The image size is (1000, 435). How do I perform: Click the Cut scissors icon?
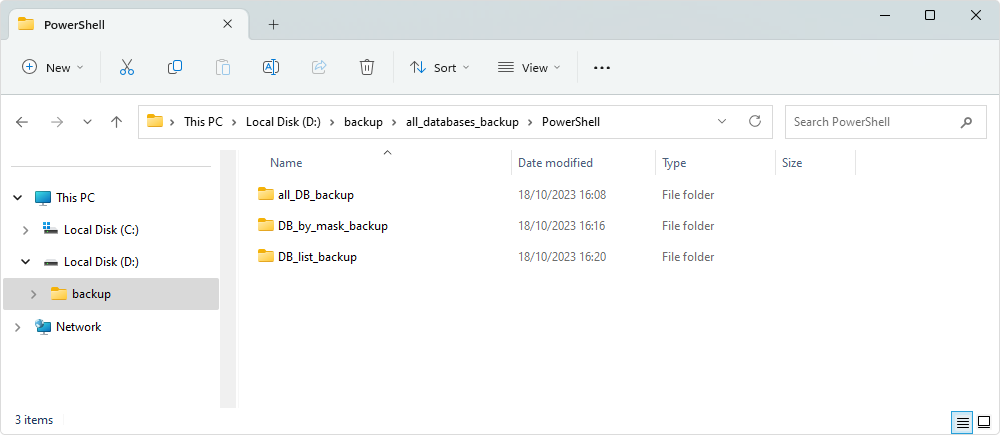(x=127, y=67)
